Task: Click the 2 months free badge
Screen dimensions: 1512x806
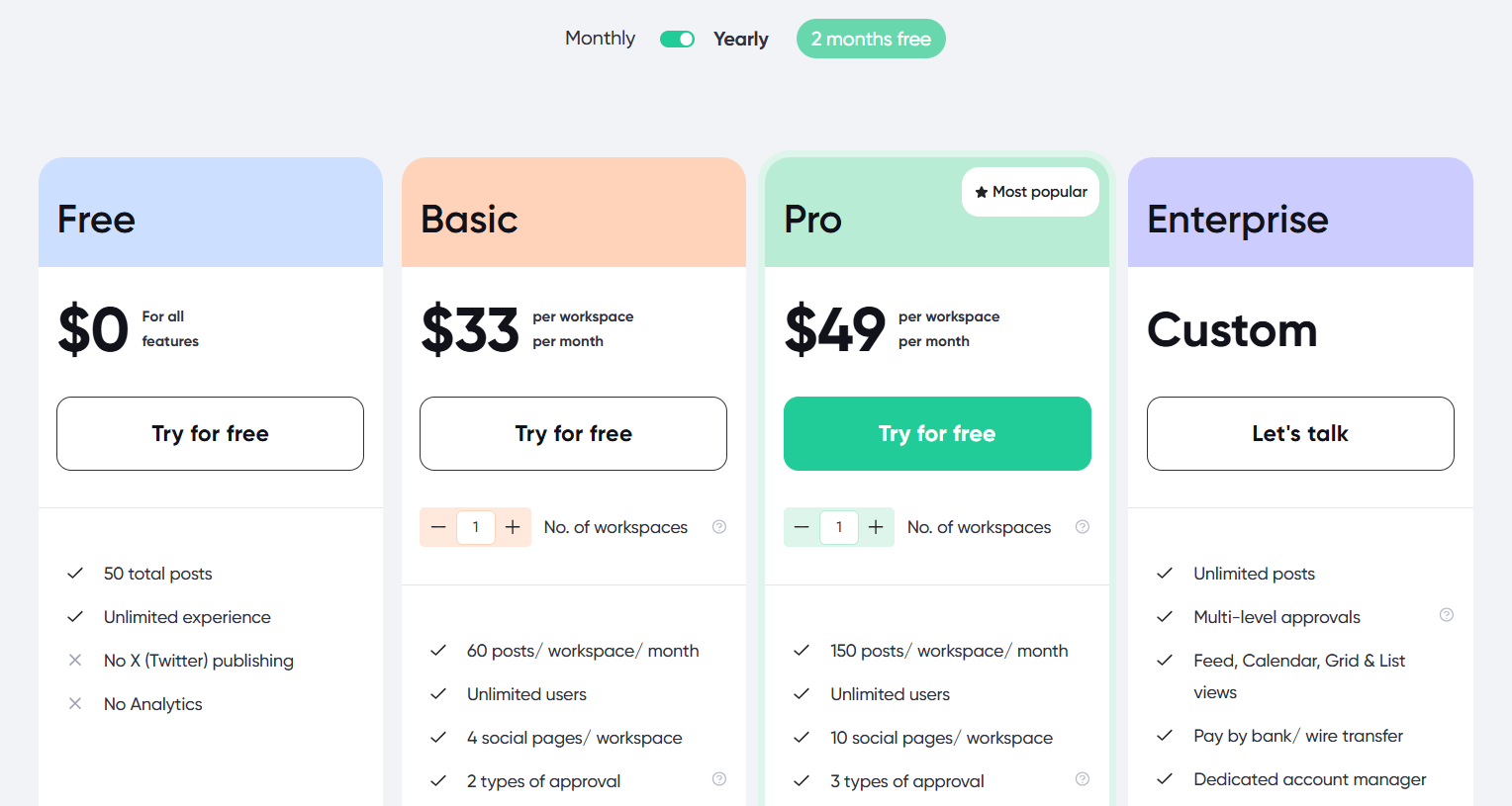Action: [871, 39]
